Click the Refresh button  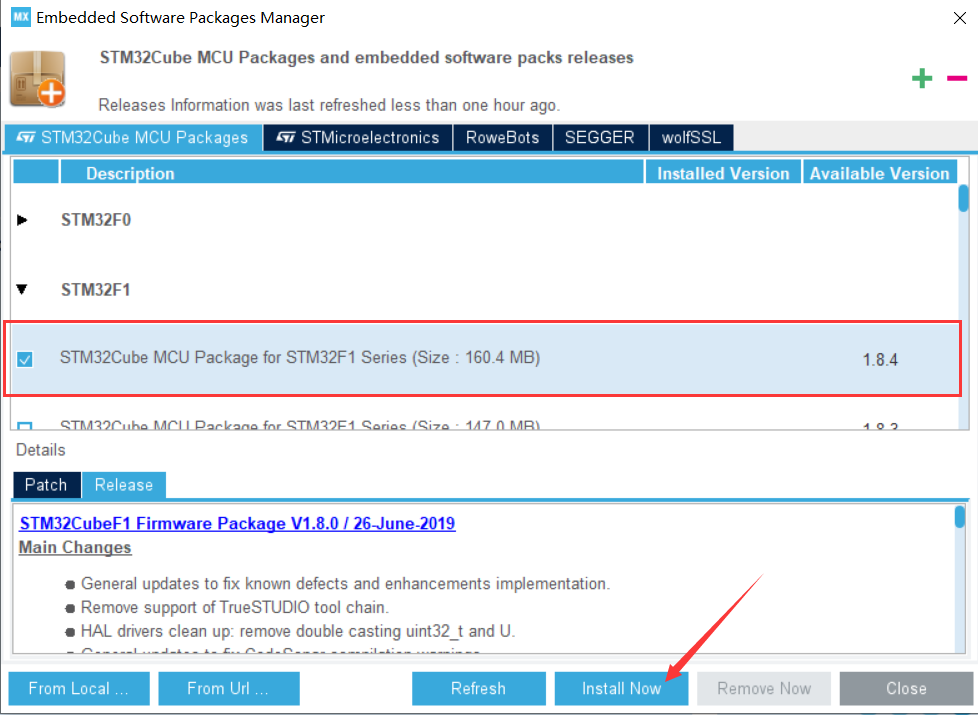coord(478,688)
